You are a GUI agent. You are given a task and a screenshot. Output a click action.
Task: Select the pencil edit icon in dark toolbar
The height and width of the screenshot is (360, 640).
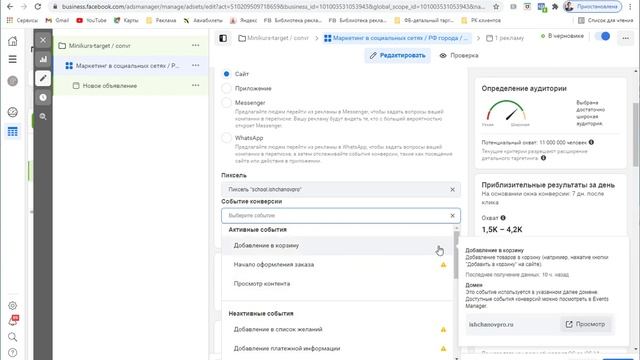pos(43,78)
